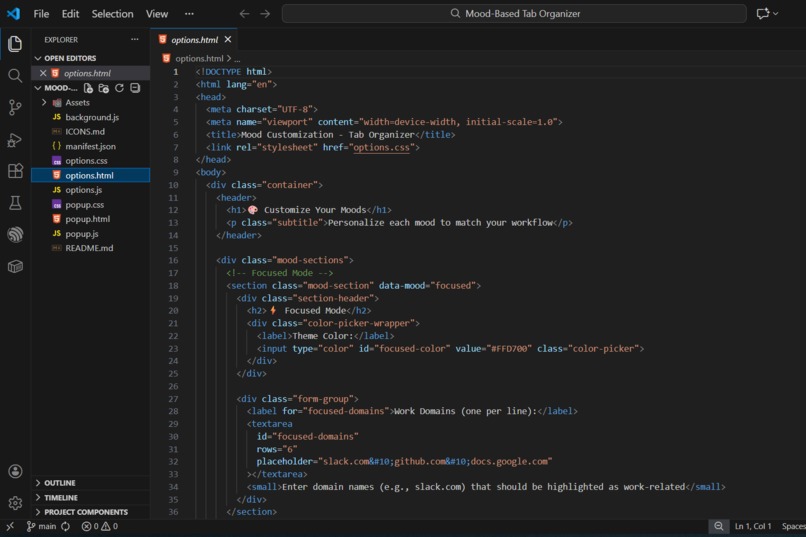Open the errors and warnings count
806x537 pixels.
(100, 526)
